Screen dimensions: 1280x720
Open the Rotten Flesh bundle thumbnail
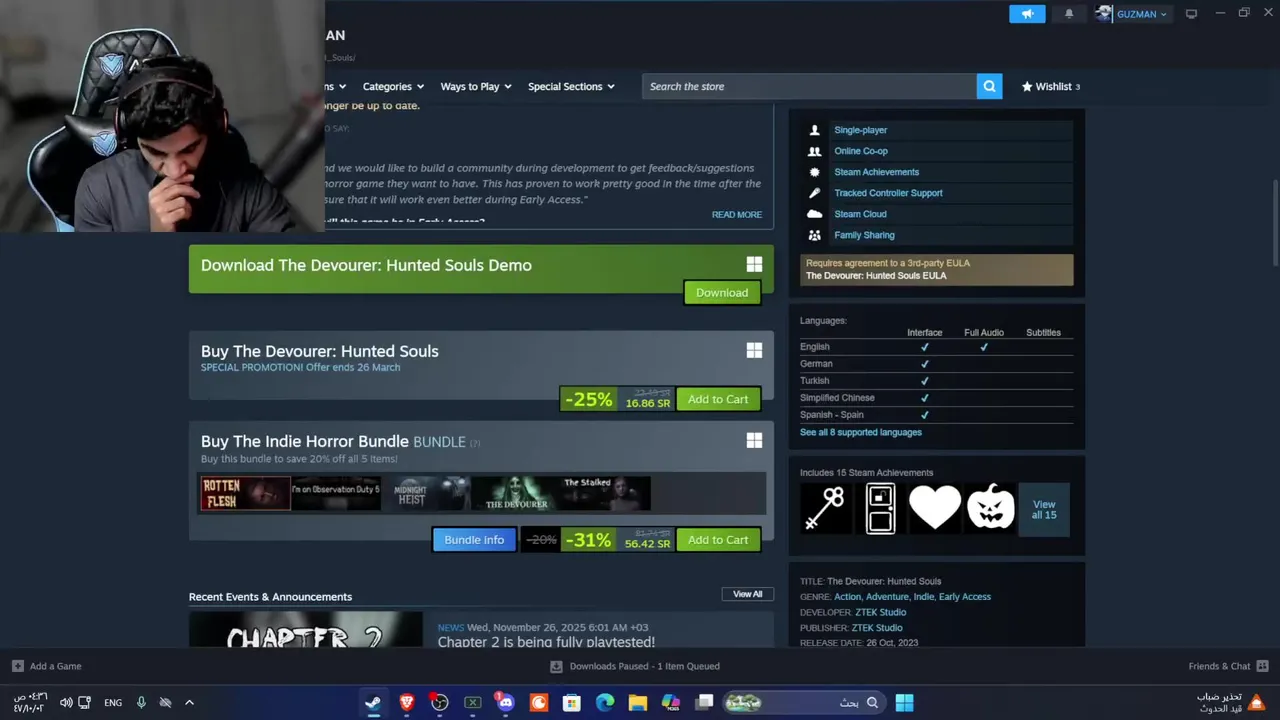(245, 493)
